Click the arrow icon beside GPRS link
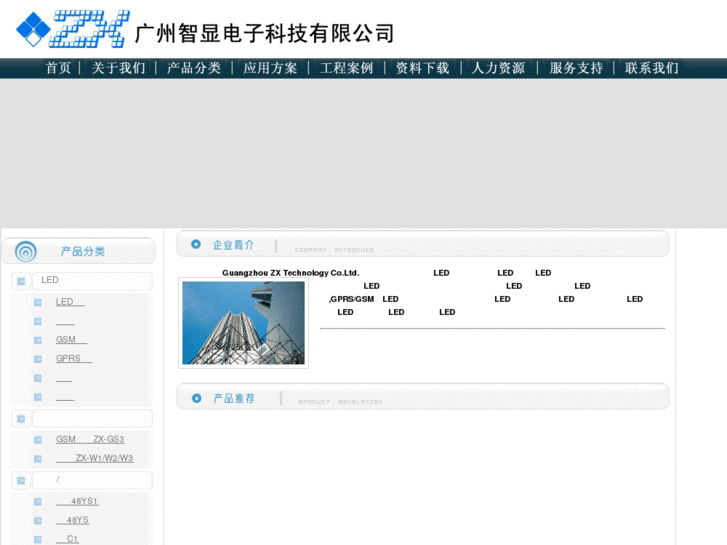Viewport: 727px width, 545px height. (x=38, y=359)
